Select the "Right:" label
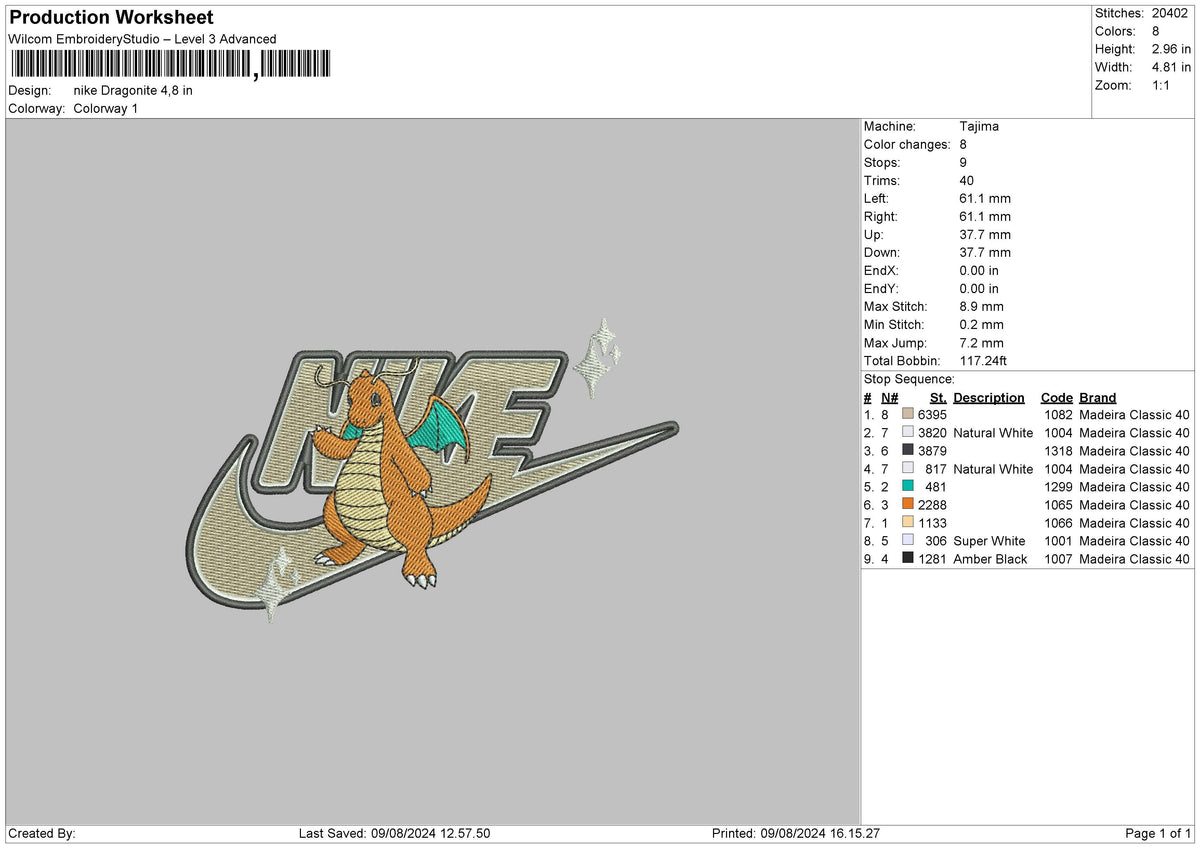This screenshot has height=848, width=1200. click(881, 216)
